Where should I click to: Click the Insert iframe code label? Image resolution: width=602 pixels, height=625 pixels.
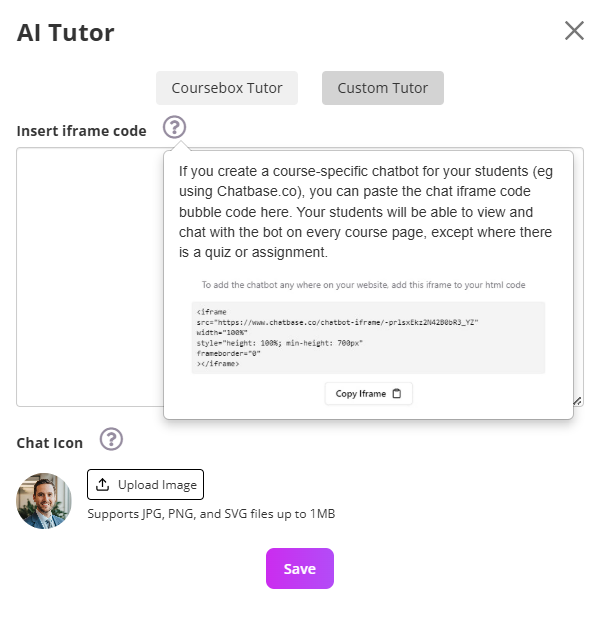coord(82,131)
